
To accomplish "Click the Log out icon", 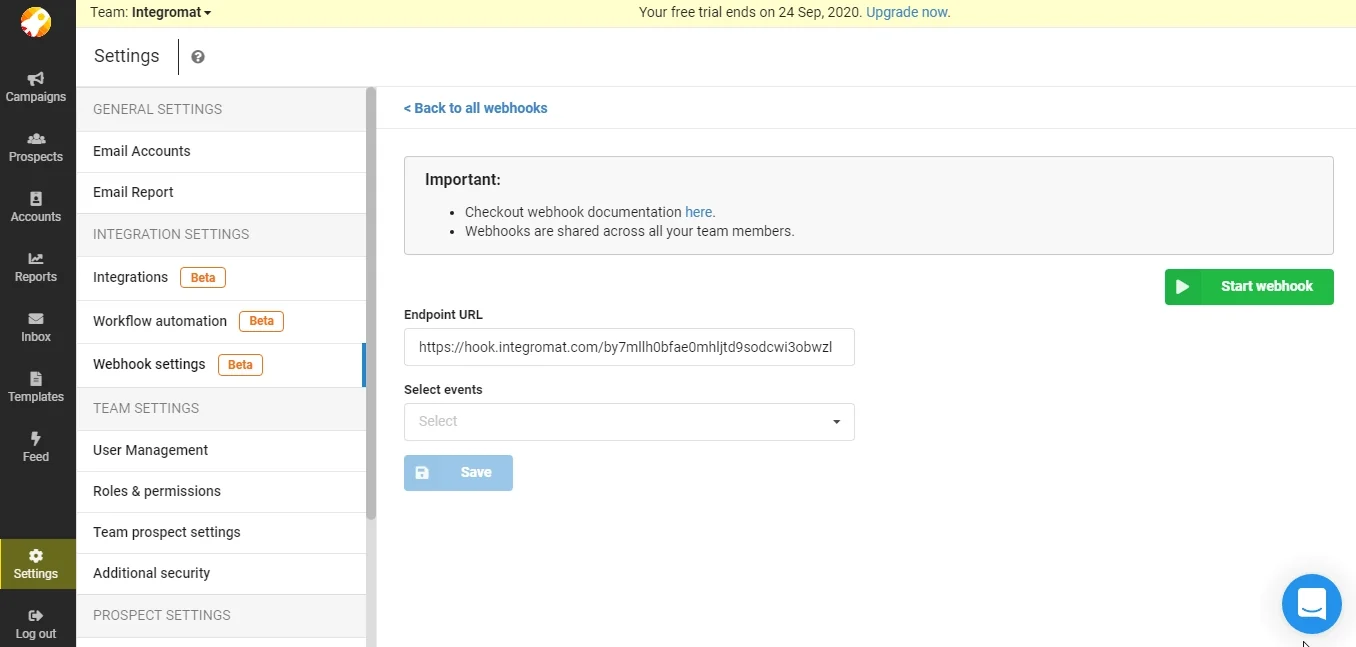I will click(36, 616).
